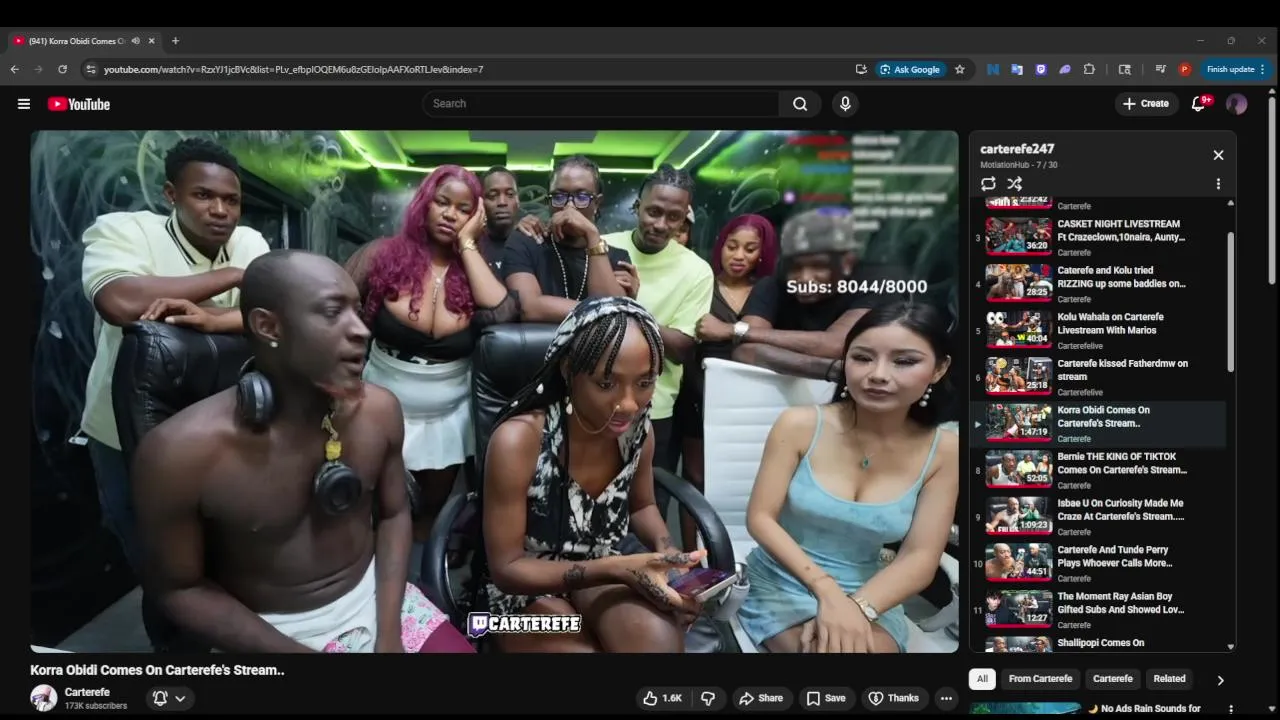Click the Thanks button

pyautogui.click(x=893, y=698)
